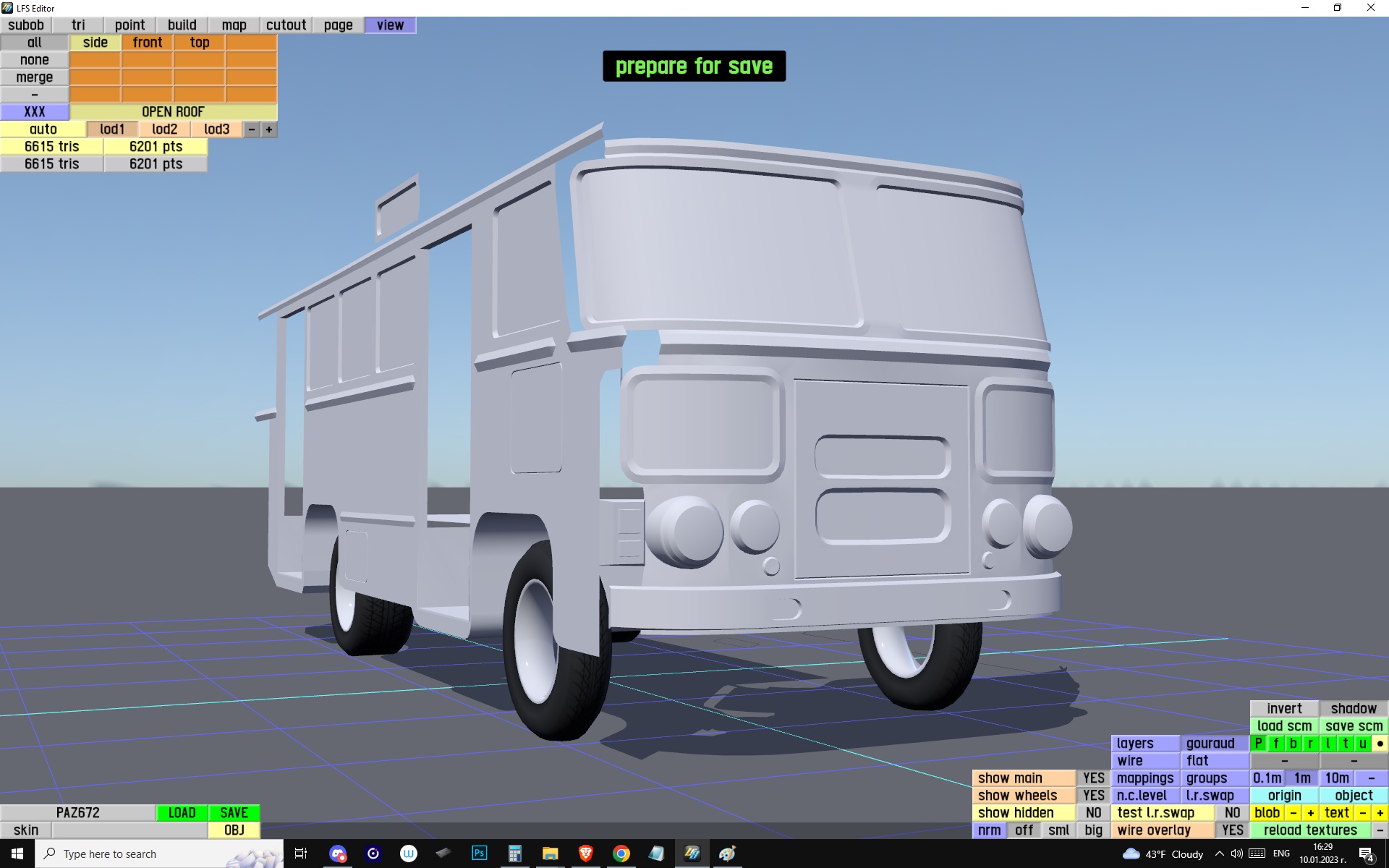Toggle show hidden NO option
Screen dimensions: 1389x868
point(1093,813)
